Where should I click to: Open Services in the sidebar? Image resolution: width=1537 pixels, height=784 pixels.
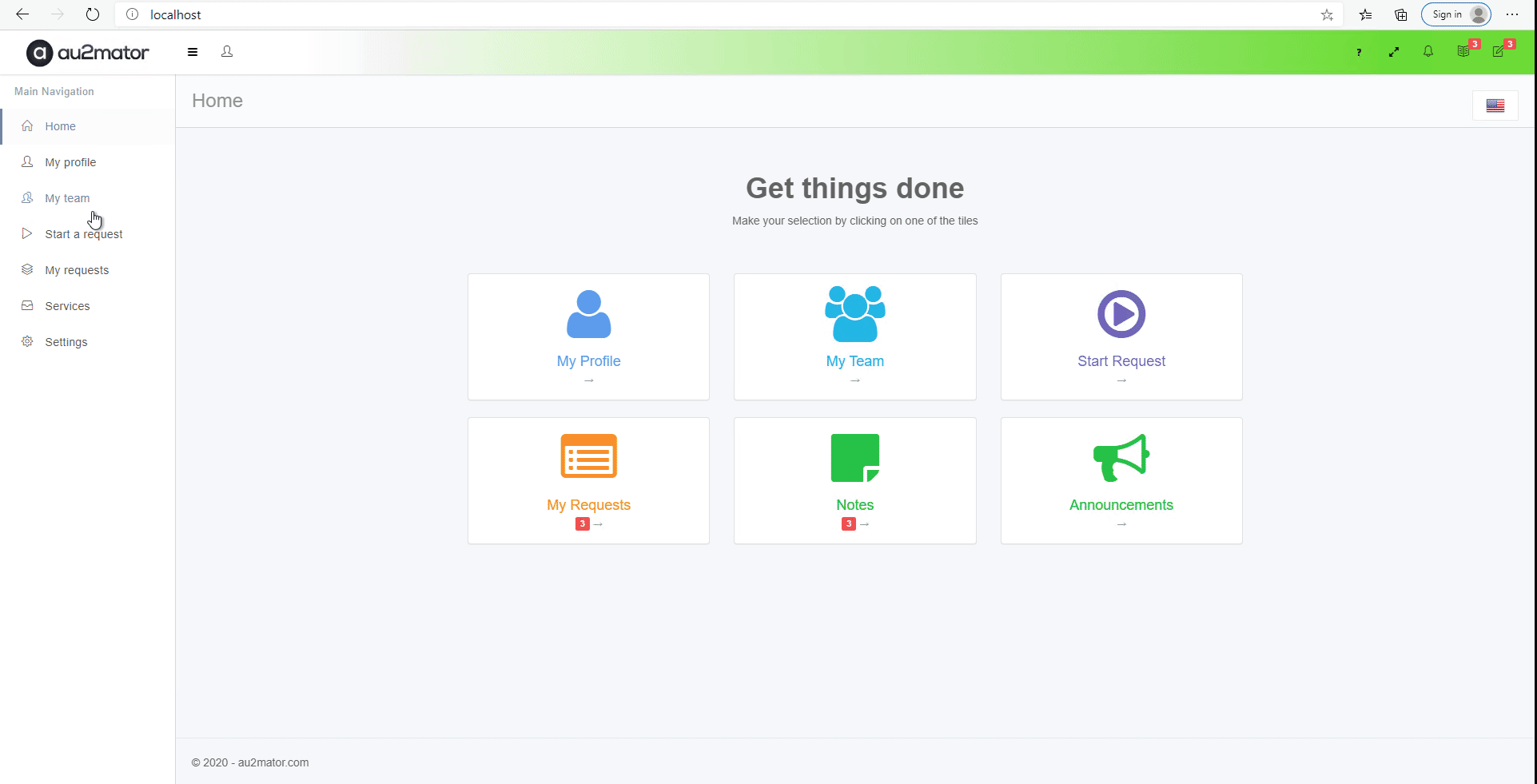coord(67,306)
